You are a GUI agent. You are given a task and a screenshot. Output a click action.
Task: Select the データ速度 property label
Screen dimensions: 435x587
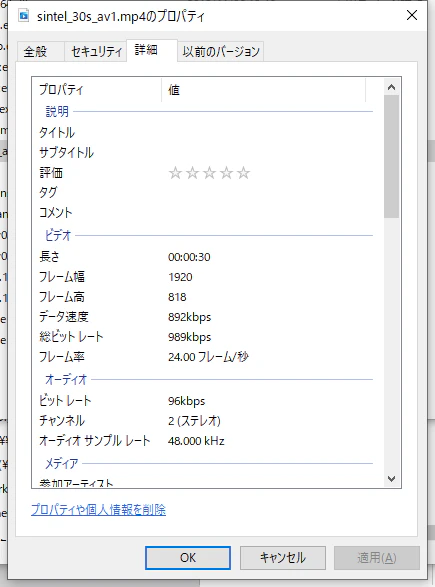[x=64, y=317]
